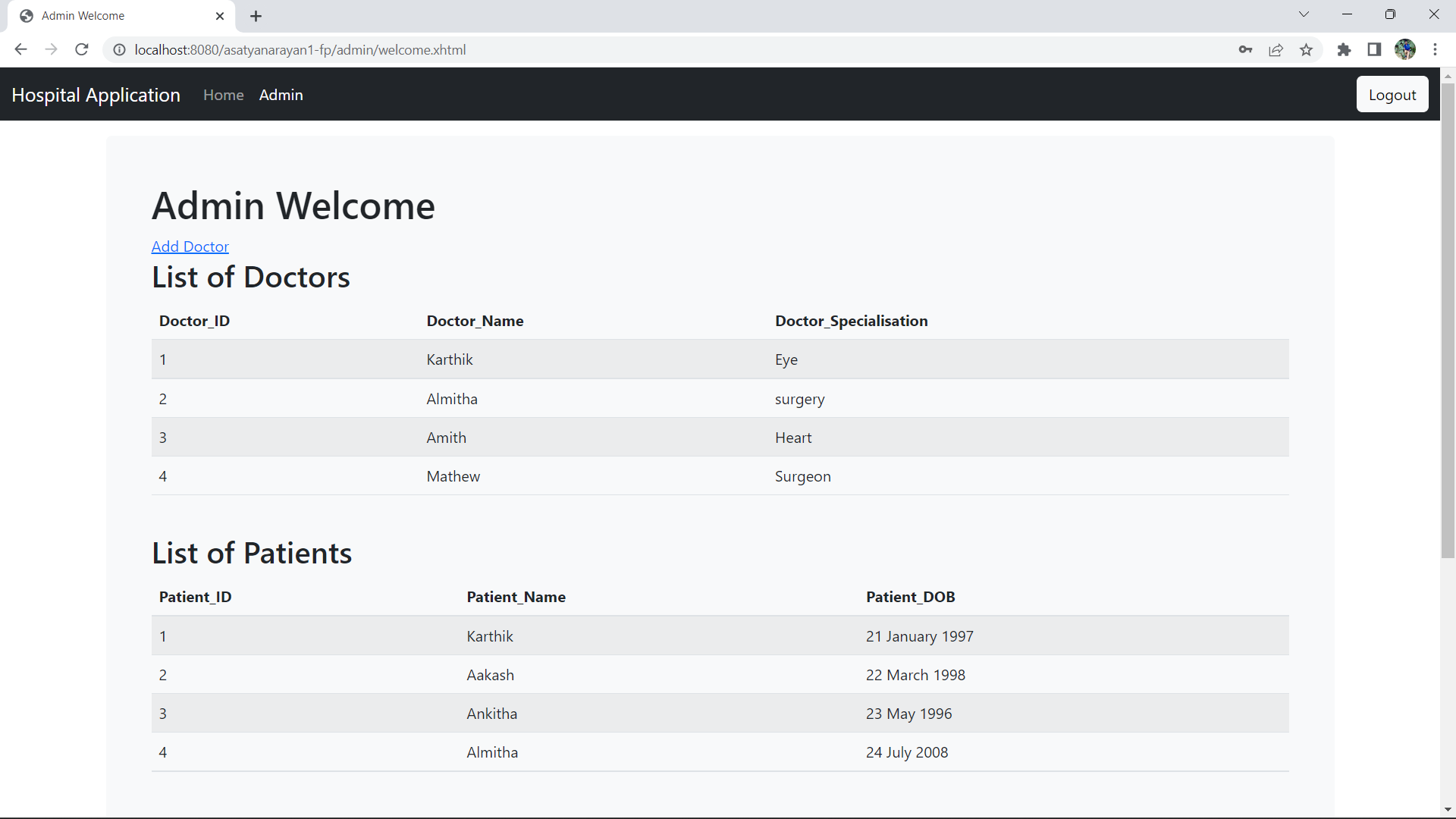Click the date 21 January 1997
1456x819 pixels.
pos(920,636)
